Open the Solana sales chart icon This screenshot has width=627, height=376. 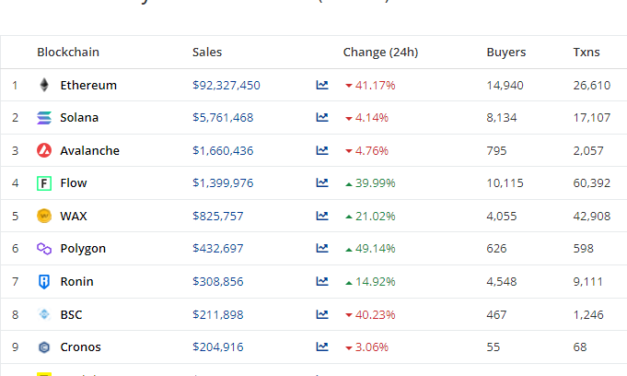(x=322, y=117)
